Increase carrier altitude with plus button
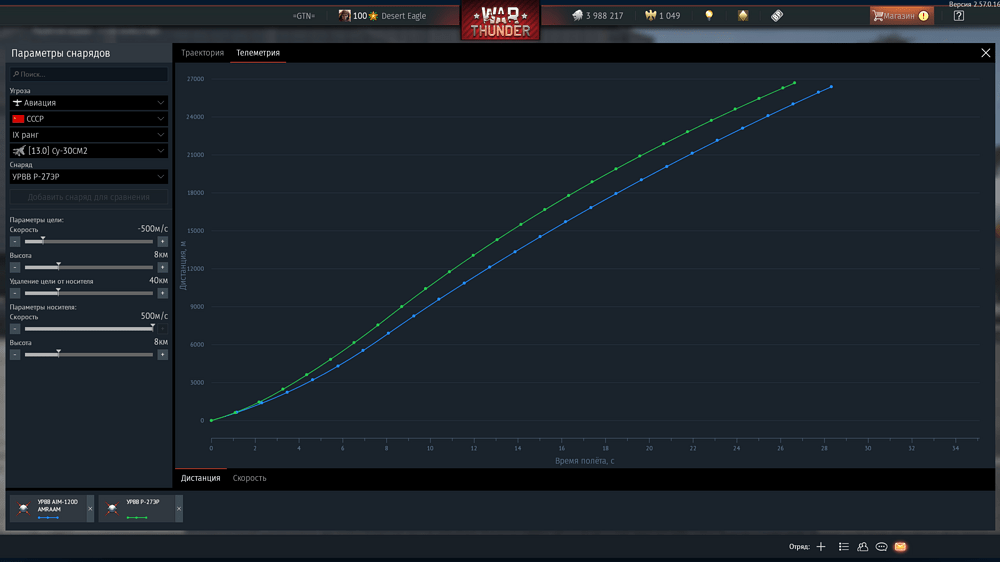The height and width of the screenshot is (562, 1000). tap(163, 355)
